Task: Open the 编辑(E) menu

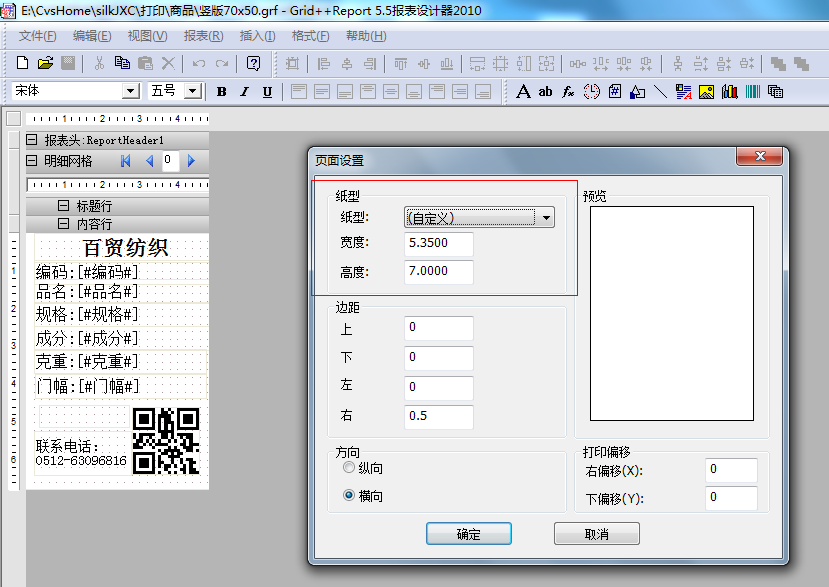Action: tap(92, 36)
